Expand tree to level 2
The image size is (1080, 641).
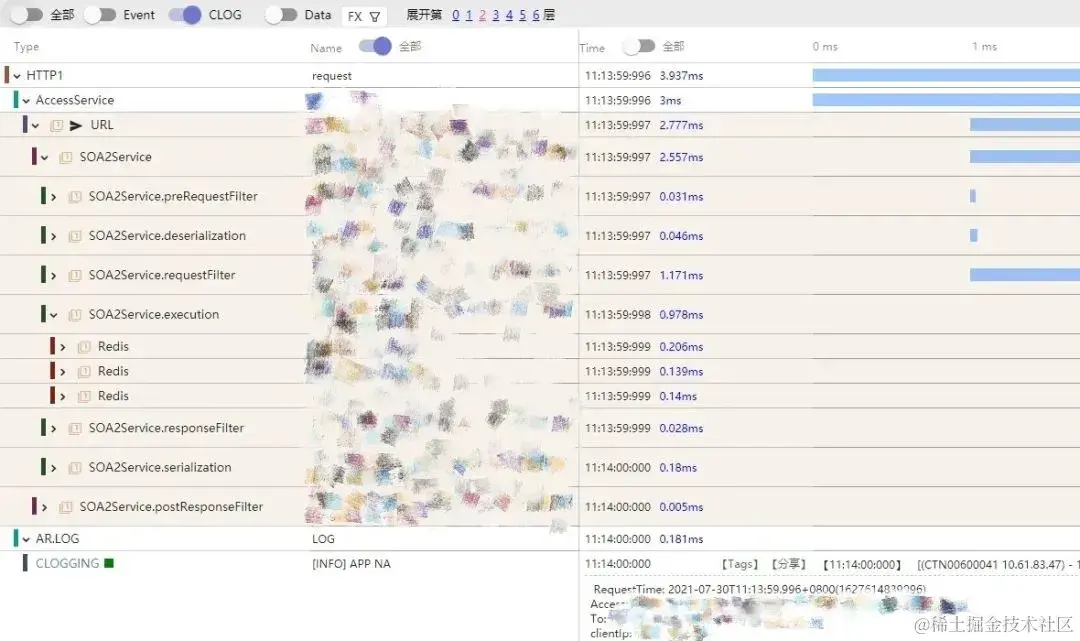click(482, 14)
